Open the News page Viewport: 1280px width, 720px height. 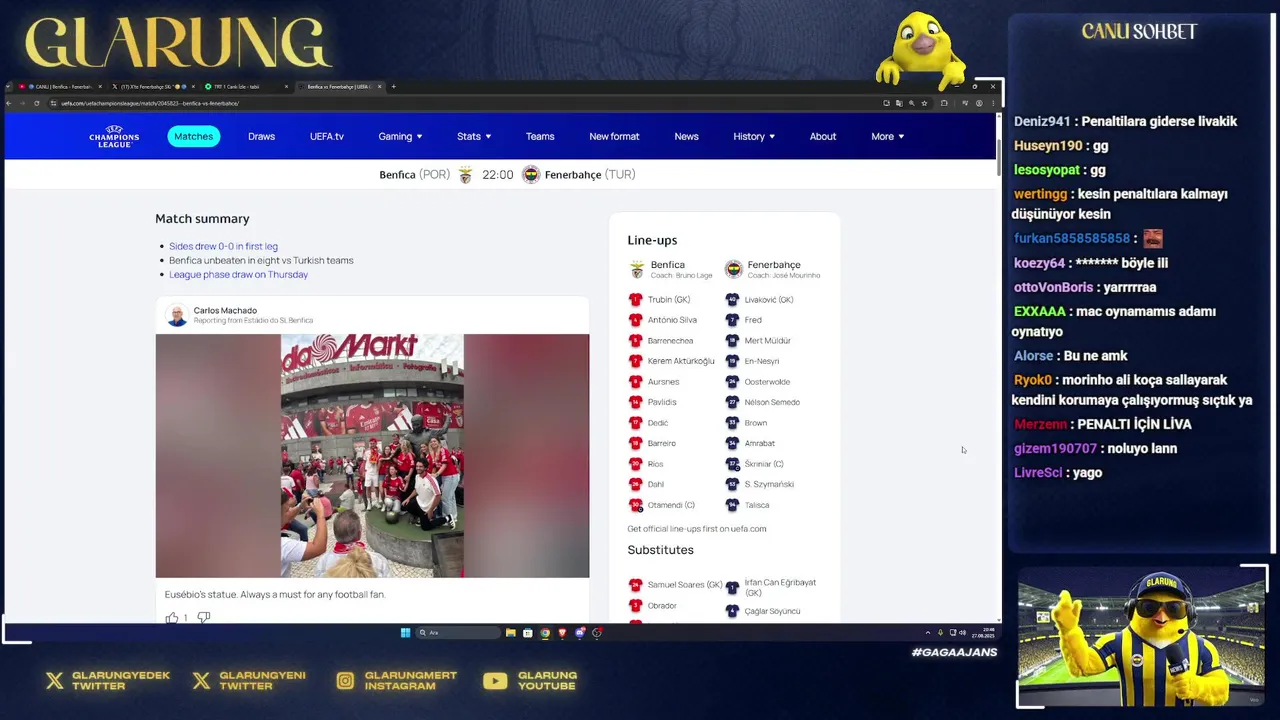(686, 136)
